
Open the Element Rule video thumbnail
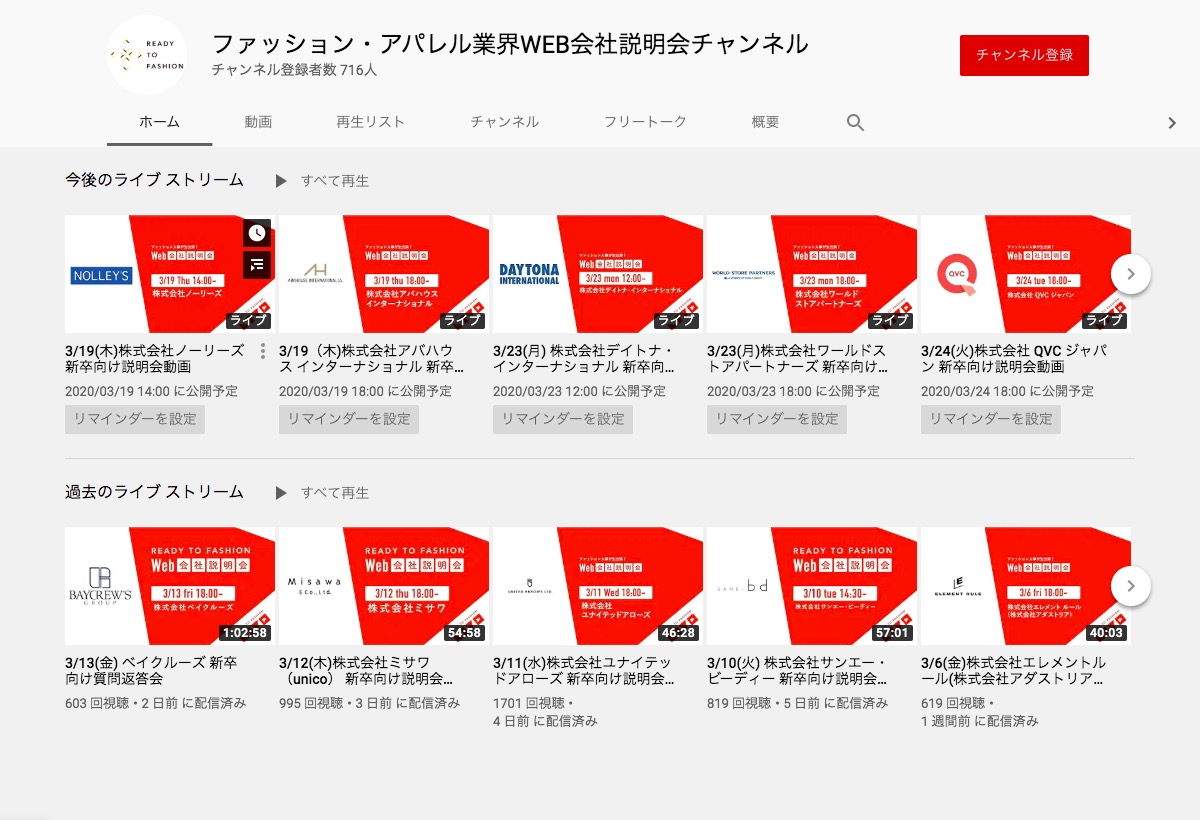tap(1026, 586)
